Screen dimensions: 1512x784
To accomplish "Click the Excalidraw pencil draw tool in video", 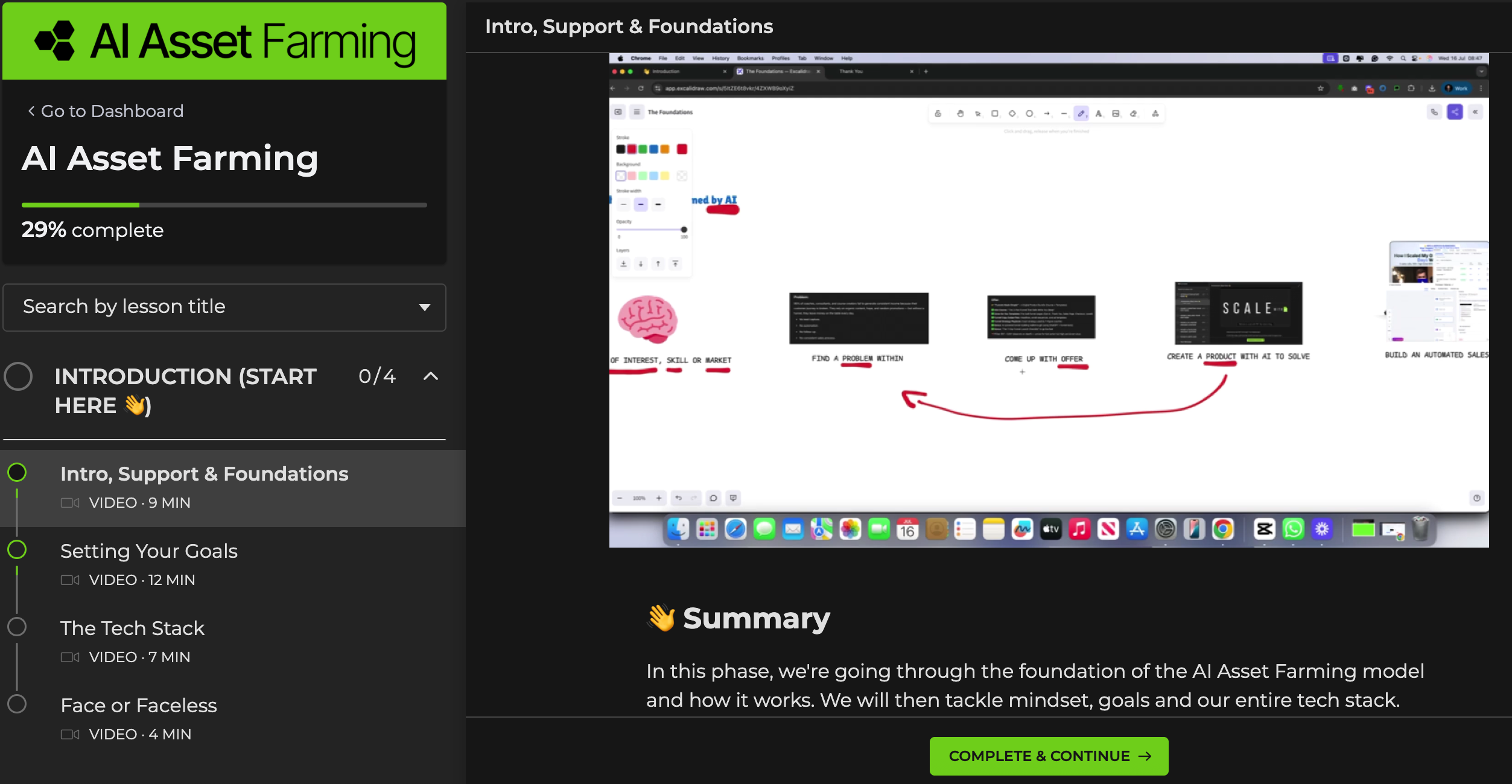I will (1081, 113).
